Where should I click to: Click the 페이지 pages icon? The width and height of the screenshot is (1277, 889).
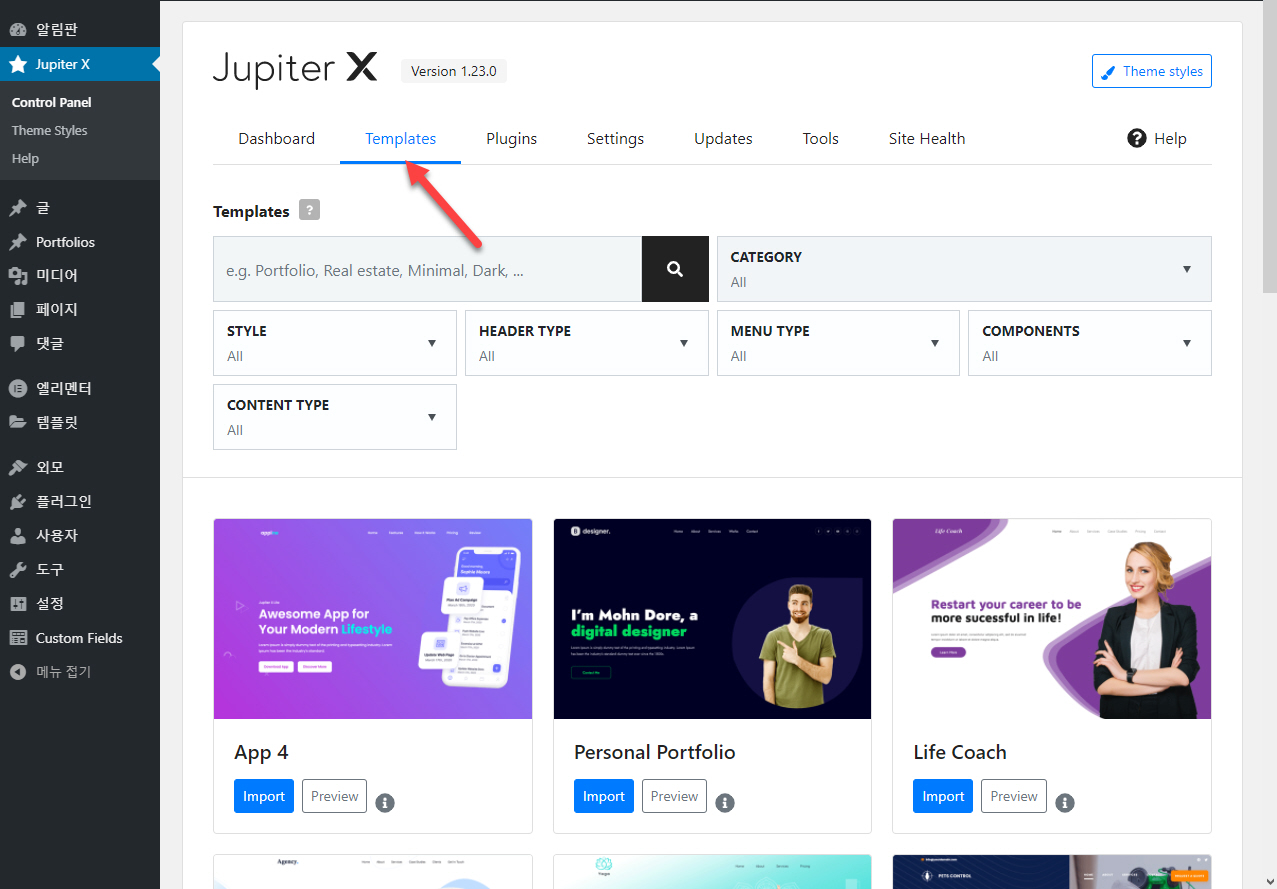click(x=18, y=310)
